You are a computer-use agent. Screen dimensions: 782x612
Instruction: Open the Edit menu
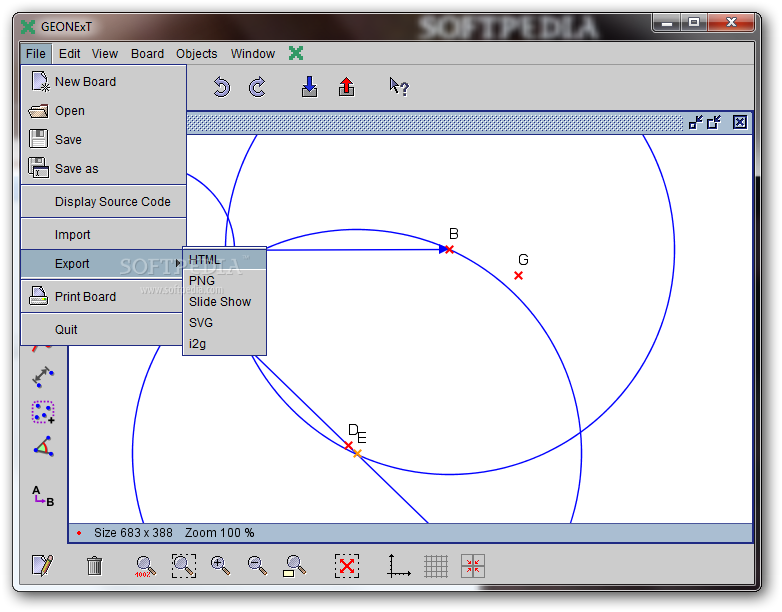click(69, 53)
